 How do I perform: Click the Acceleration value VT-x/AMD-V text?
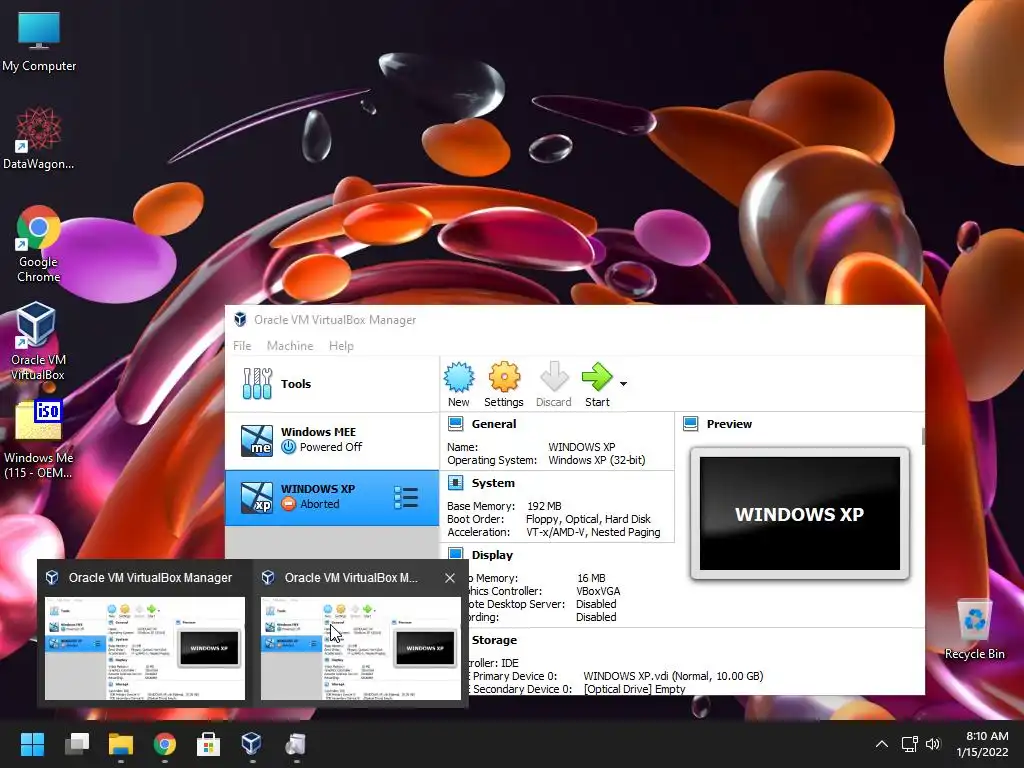click(x=593, y=532)
